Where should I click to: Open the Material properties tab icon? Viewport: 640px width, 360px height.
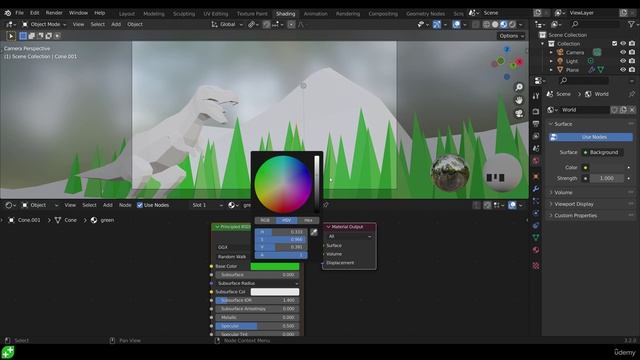tap(536, 249)
